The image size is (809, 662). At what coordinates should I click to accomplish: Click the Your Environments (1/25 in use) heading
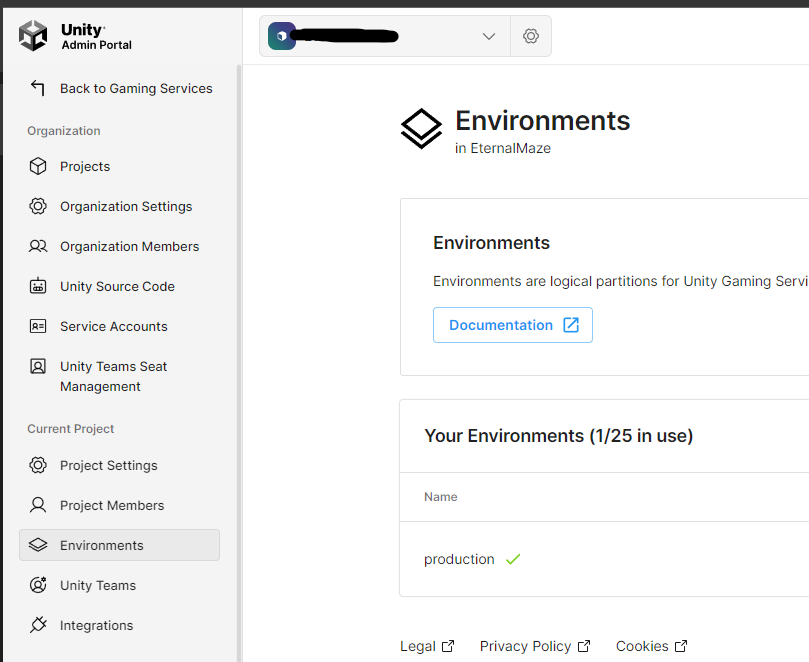click(x=558, y=435)
